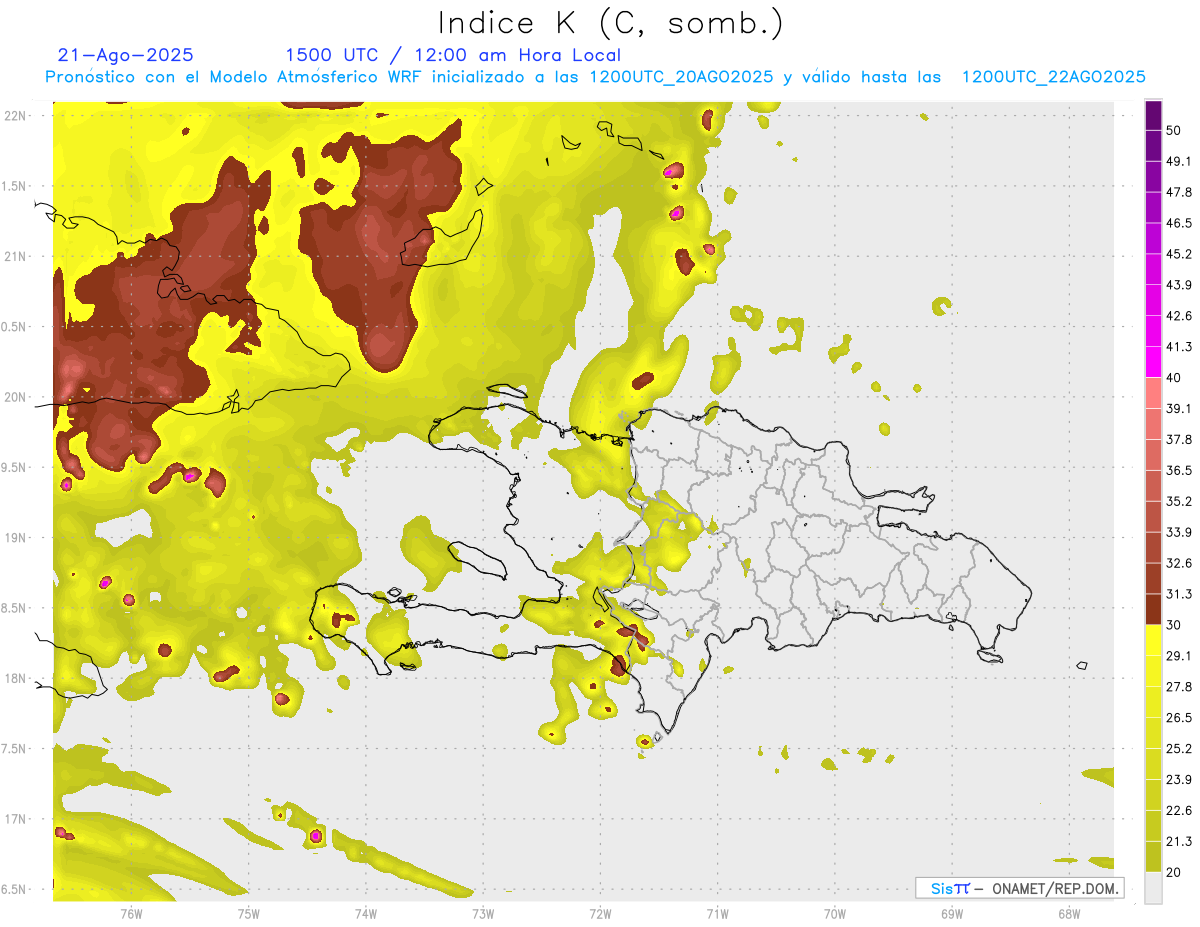Click the 'ONAMET/REP.DOM.' credit label
Viewport: 1200px width, 927px height.
tap(1054, 888)
